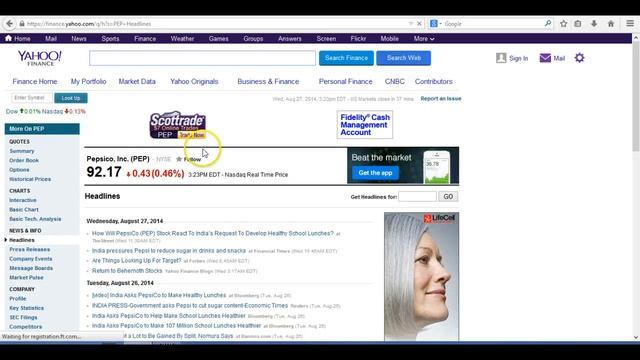640x360 pixels.
Task: Expand the More menu in Yahoo bar
Action: (x=424, y=39)
